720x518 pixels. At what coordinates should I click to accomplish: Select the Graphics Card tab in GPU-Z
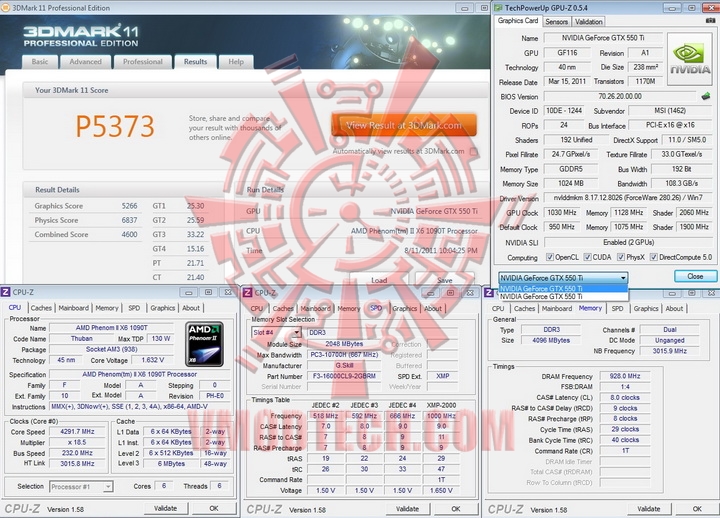pyautogui.click(x=518, y=21)
